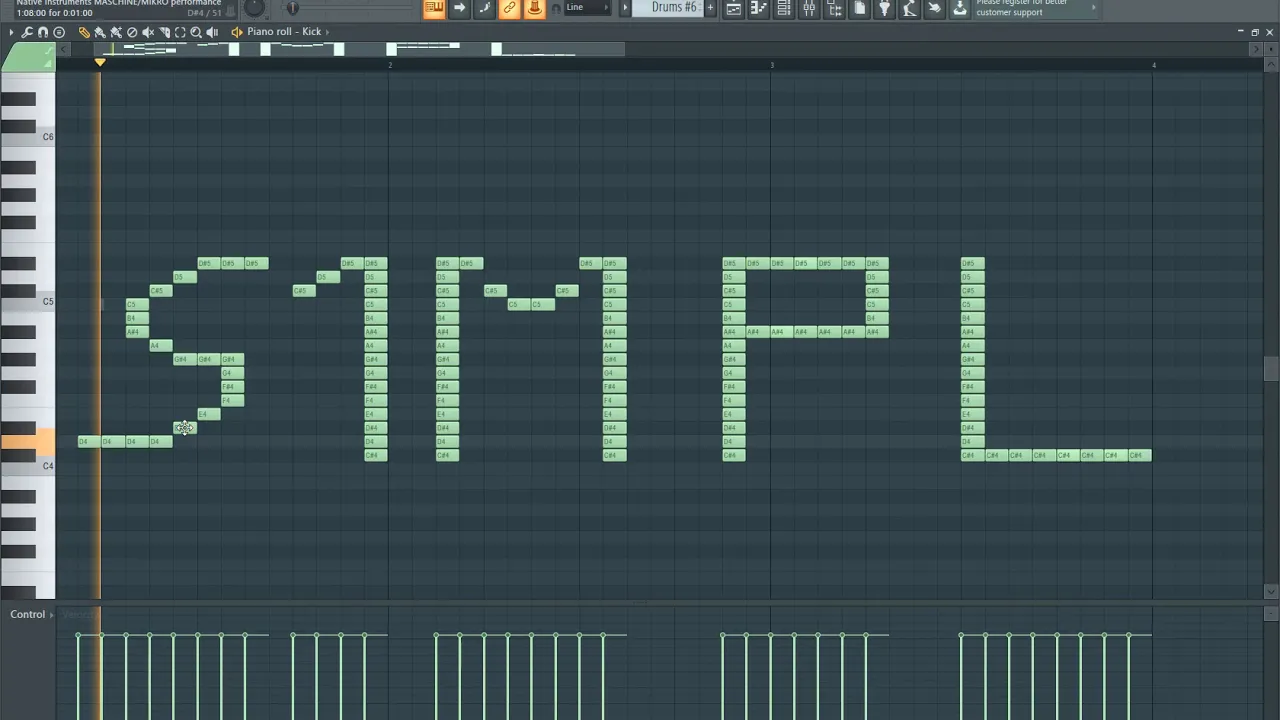Open the 'Line' snap dropdown
The height and width of the screenshot is (720, 1280).
587,7
